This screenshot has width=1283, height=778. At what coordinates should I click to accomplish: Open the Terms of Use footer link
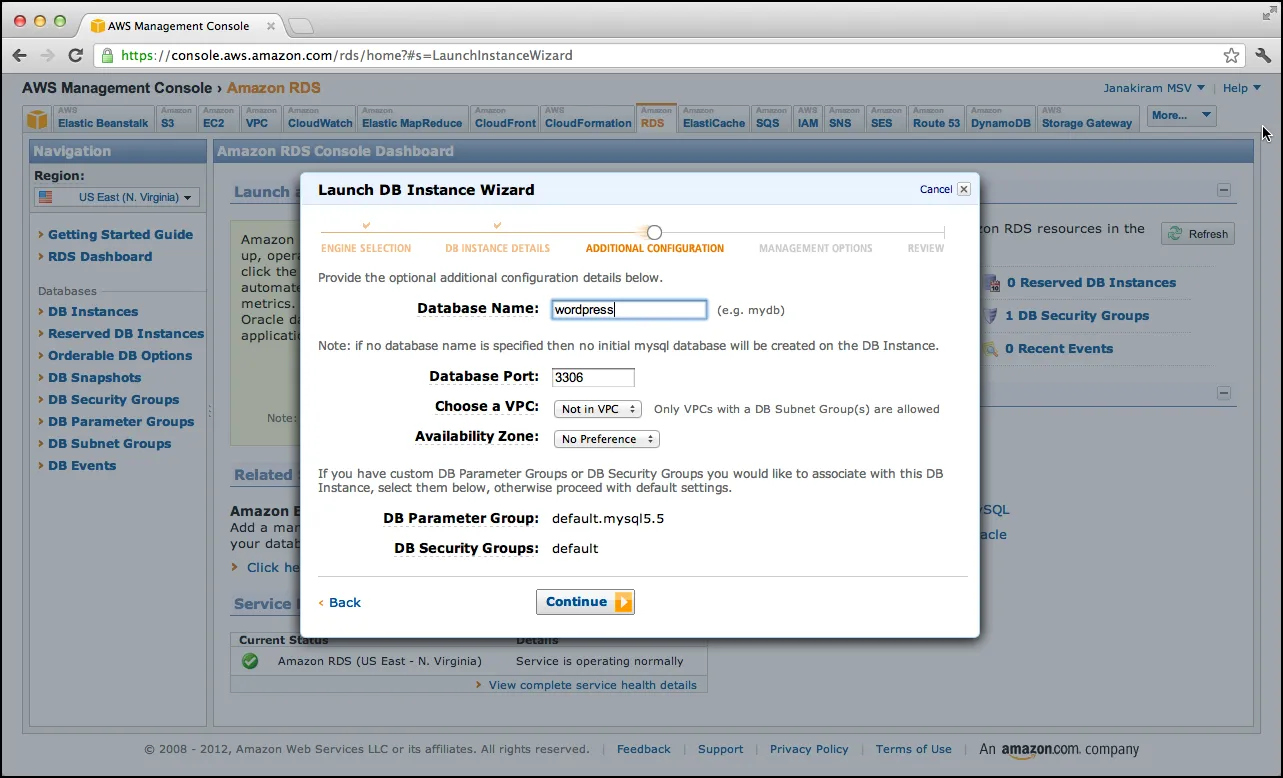[x=914, y=749]
